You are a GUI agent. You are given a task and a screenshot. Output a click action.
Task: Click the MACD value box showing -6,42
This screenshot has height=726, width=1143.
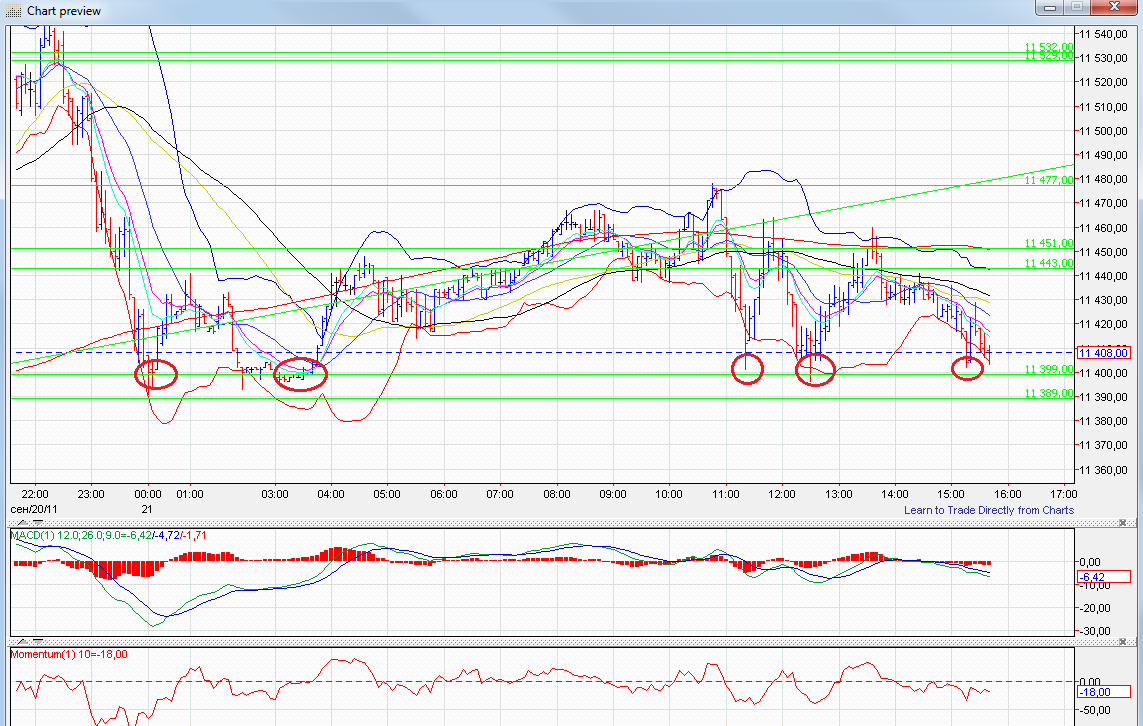pyautogui.click(x=1094, y=577)
